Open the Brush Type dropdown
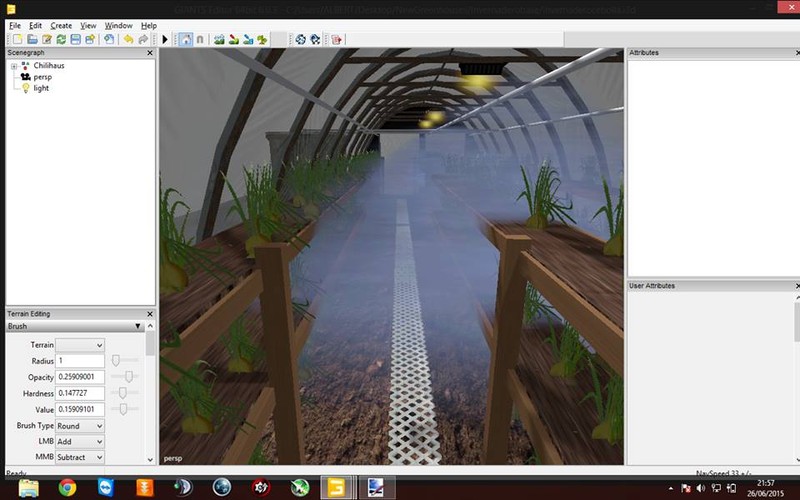This screenshot has height=500, width=800. tap(80, 426)
